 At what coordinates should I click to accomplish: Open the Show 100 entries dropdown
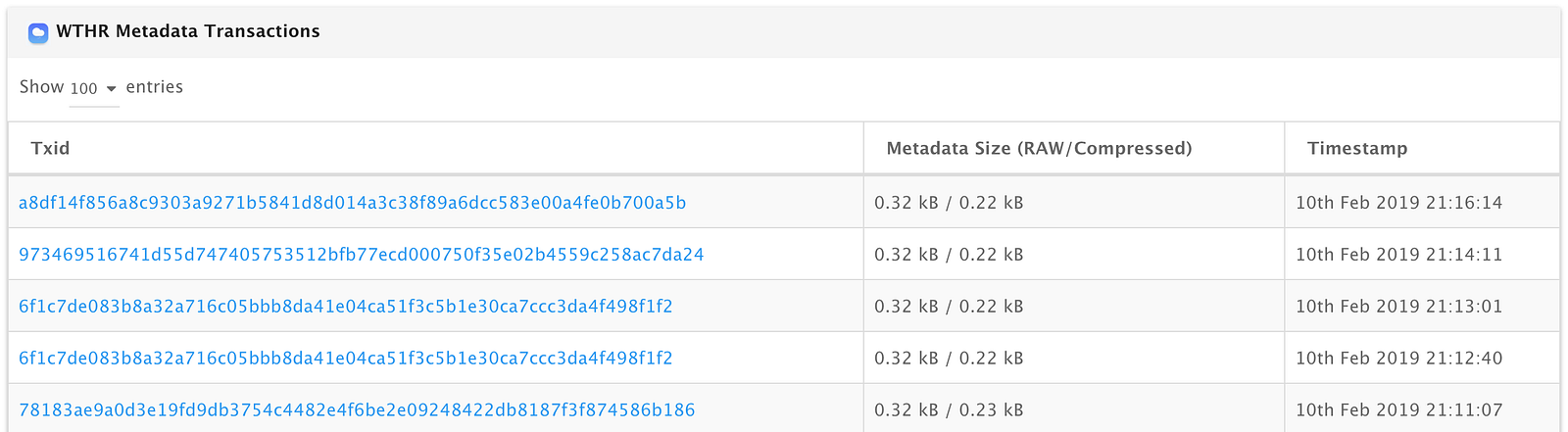(x=93, y=88)
